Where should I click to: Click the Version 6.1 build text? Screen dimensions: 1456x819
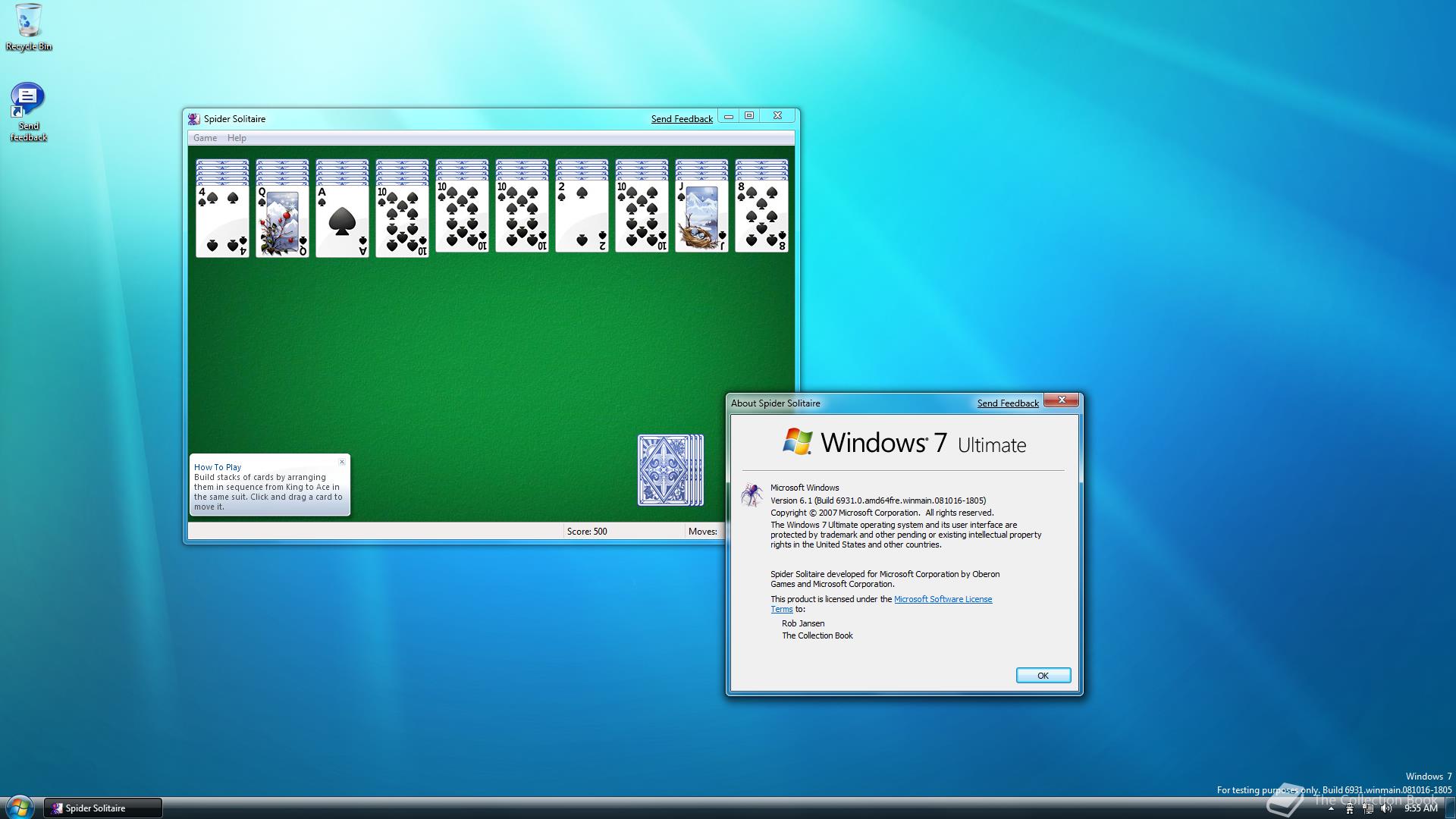point(878,500)
